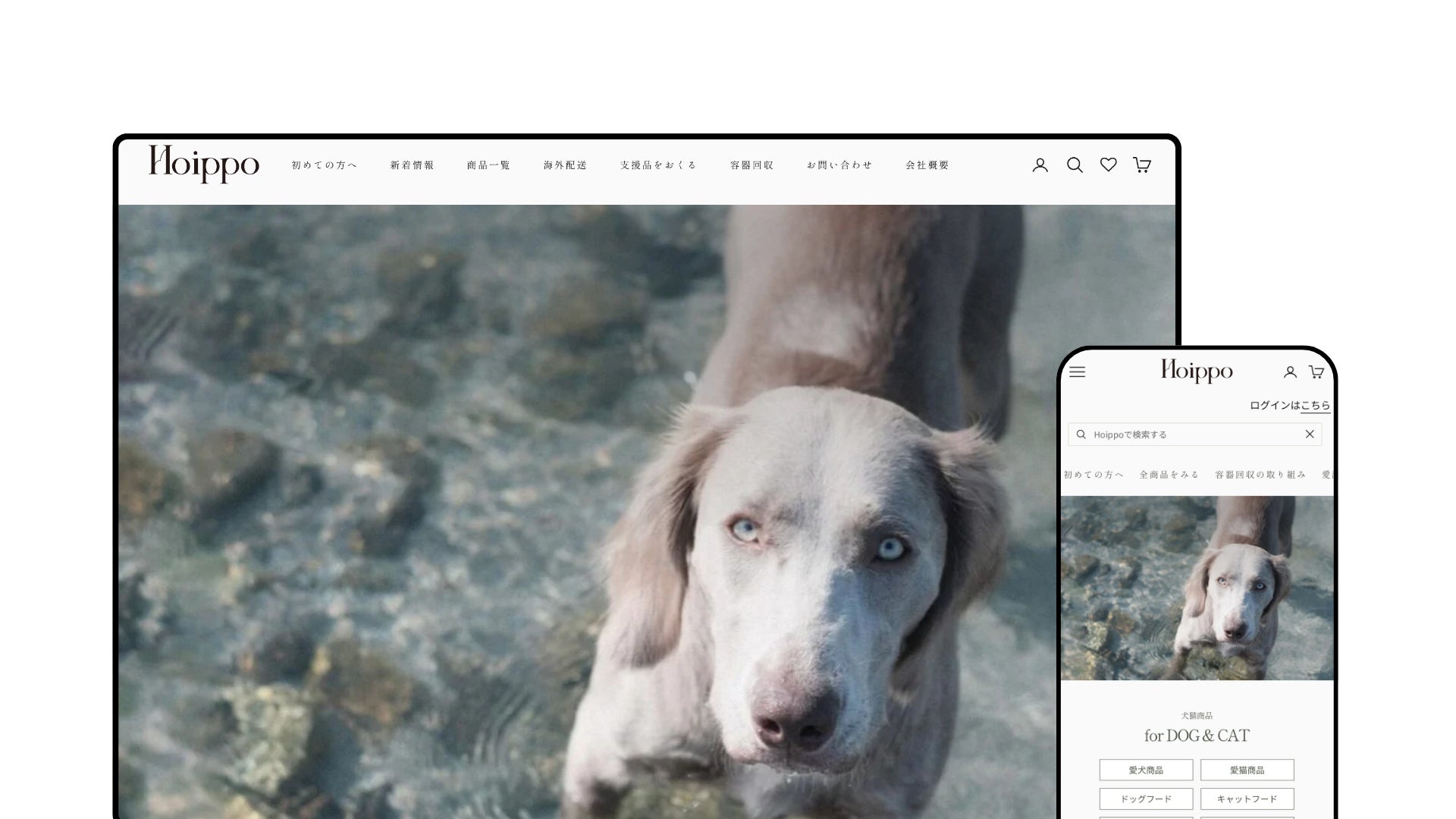This screenshot has width=1456, height=819.
Task: Open the 容器回収 menu item
Action: (752, 165)
